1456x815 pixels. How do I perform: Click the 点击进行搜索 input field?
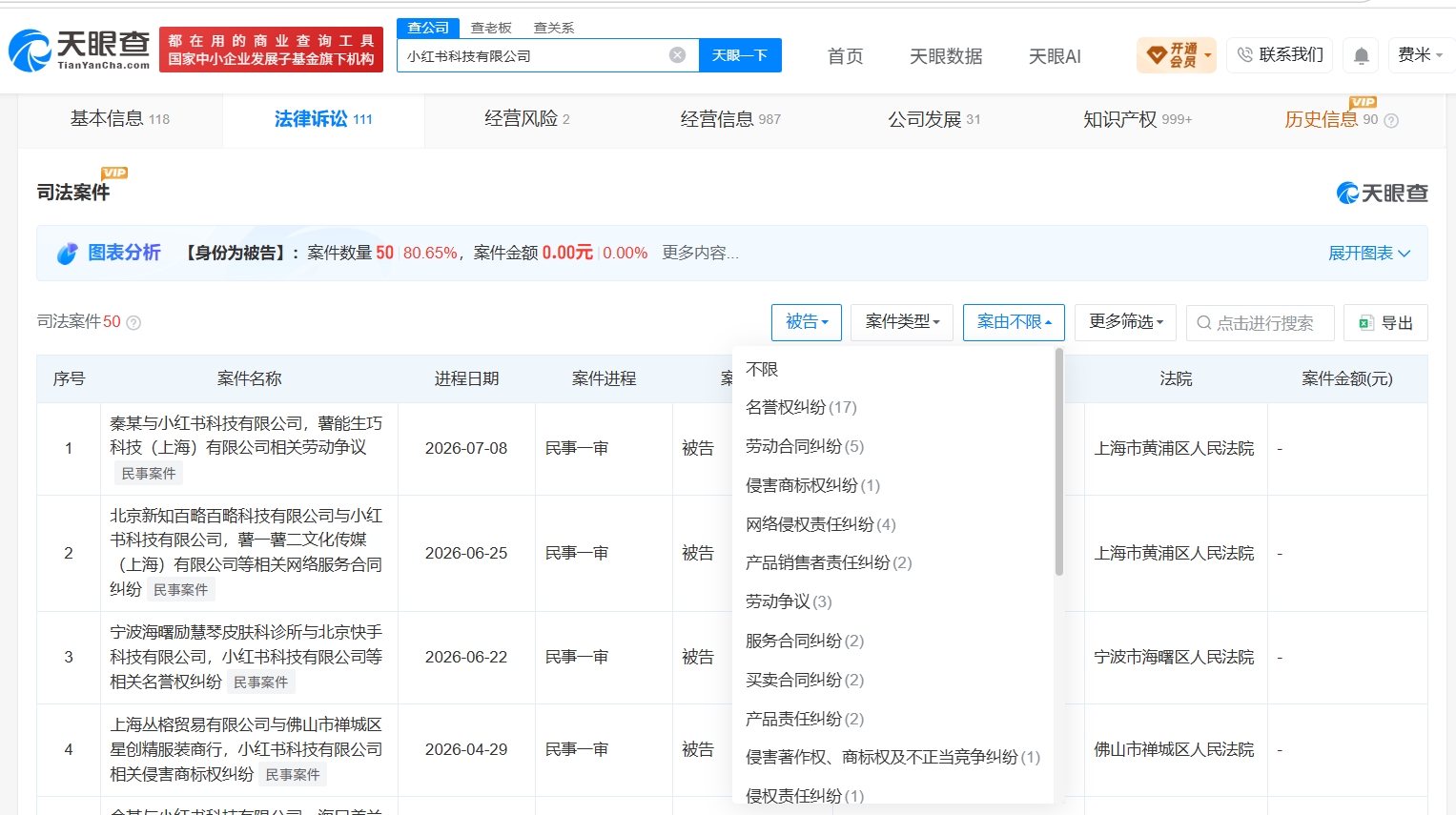[1260, 322]
